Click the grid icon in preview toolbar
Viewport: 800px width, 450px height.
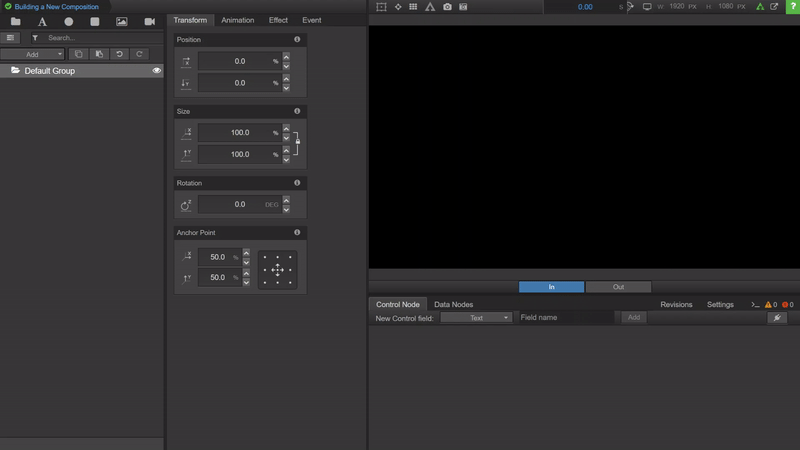(413, 7)
